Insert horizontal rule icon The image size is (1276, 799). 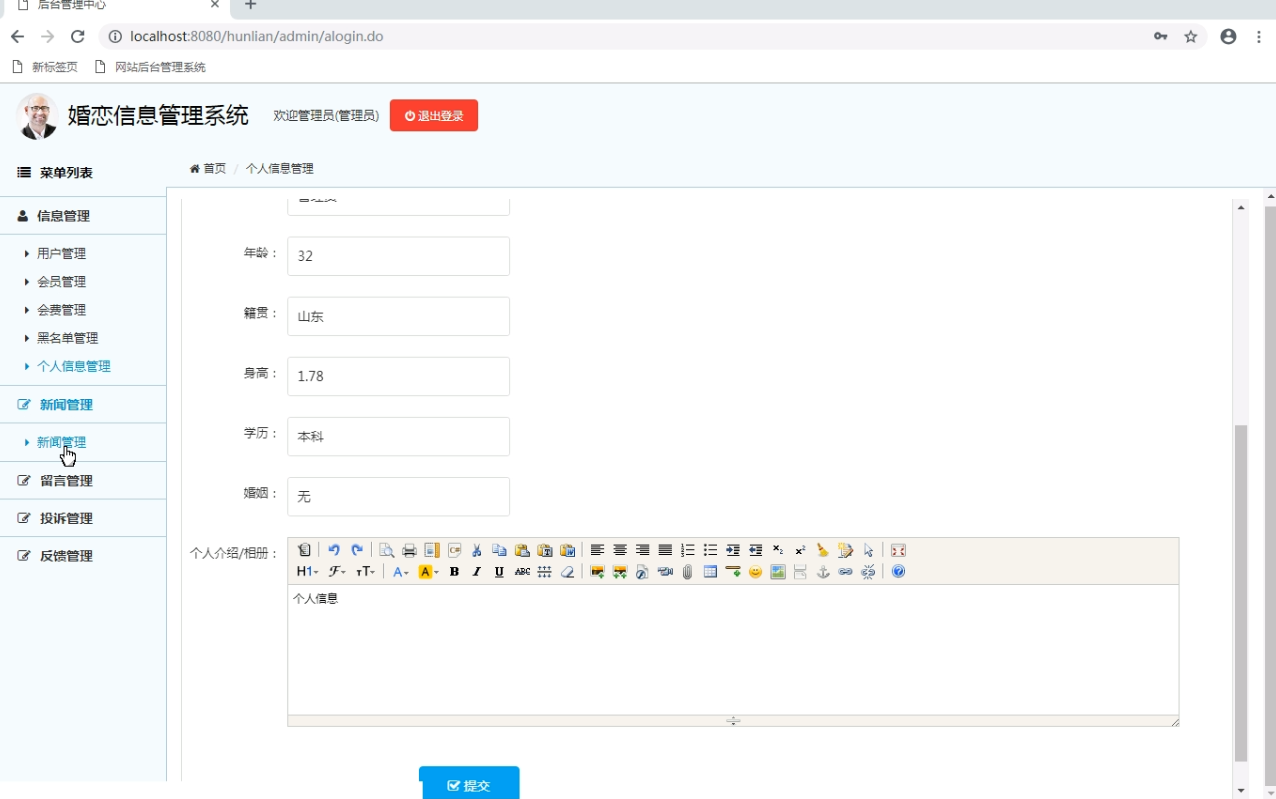pos(733,572)
